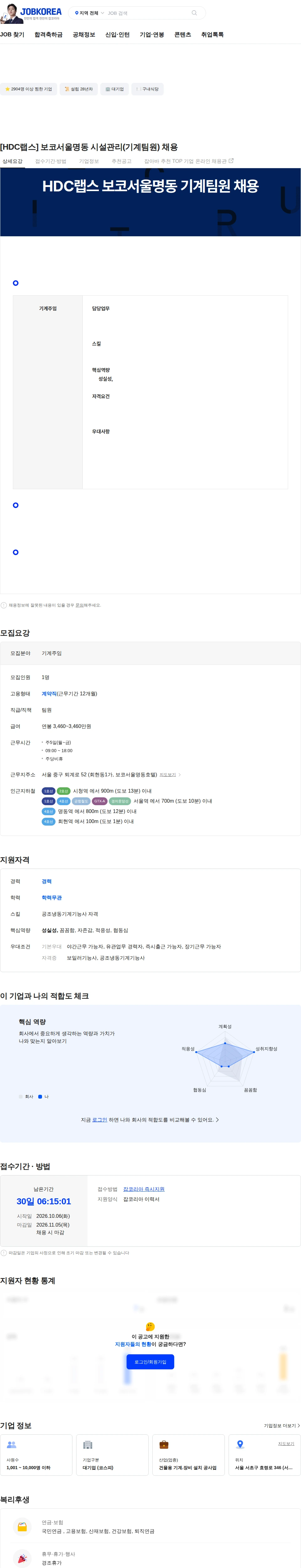Image resolution: width=301 pixels, height=1568 pixels.
Task: Click the 휴무·휴가·행사 party icon
Action: [23, 1558]
